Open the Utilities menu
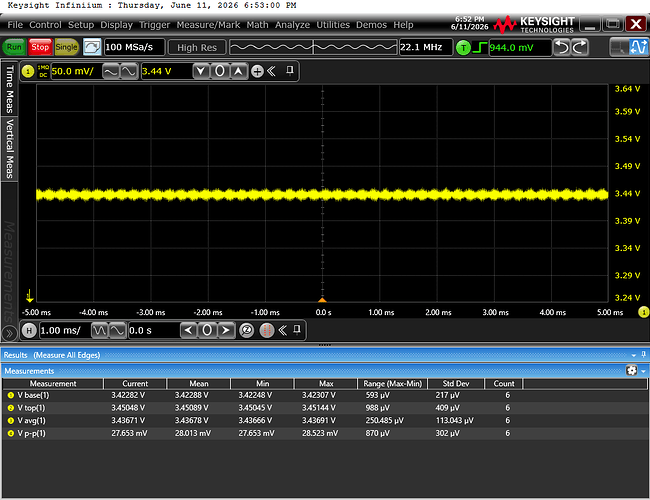The width and height of the screenshot is (650, 500). [333, 25]
